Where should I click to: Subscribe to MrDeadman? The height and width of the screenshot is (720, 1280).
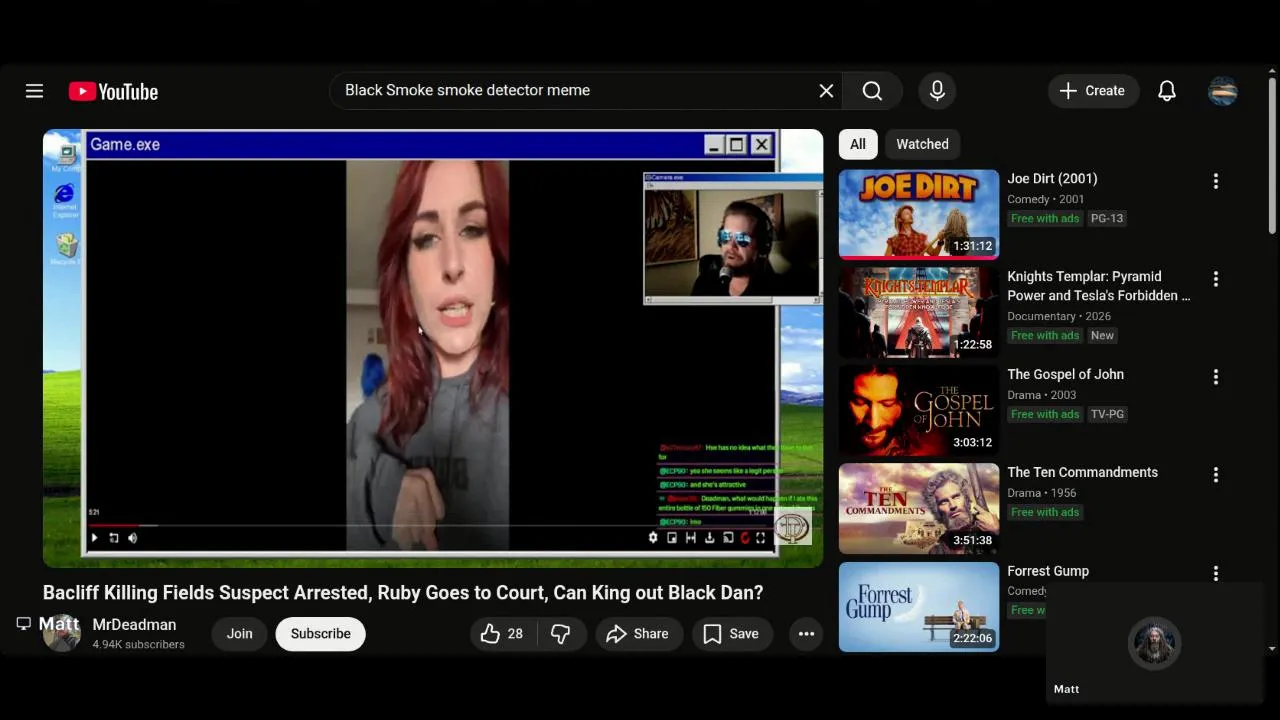pos(320,634)
